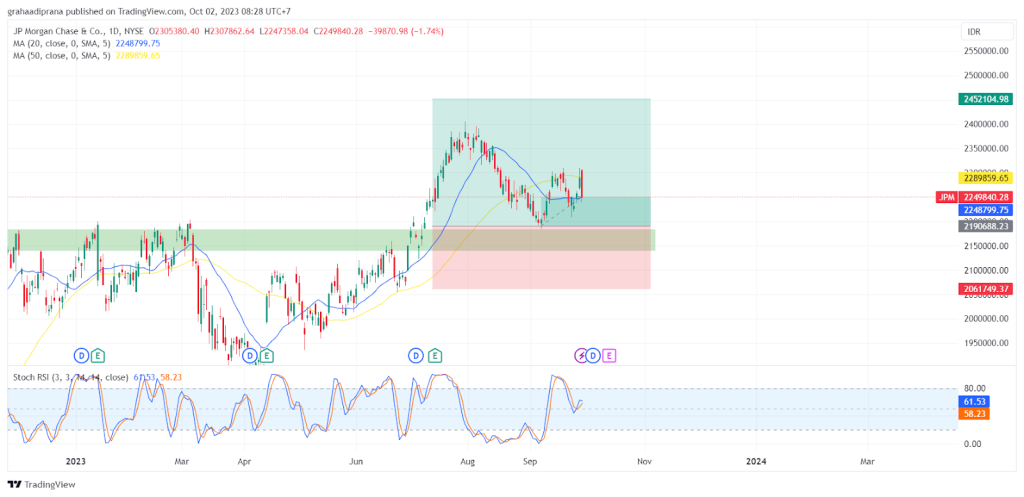Click the TradingView logo
1024x497 pixels.
pos(42,485)
